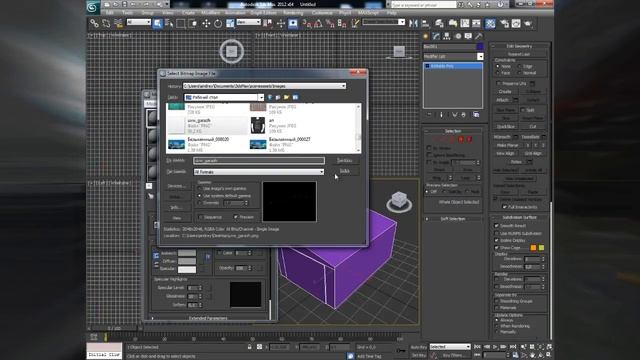Open the Modifier List dropdown

click(480, 56)
